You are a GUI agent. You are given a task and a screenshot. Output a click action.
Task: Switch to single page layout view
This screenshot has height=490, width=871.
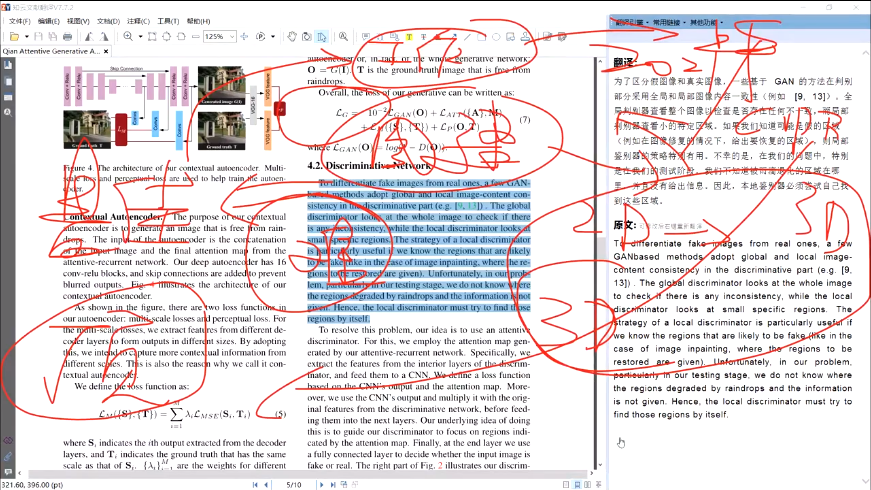565,484
